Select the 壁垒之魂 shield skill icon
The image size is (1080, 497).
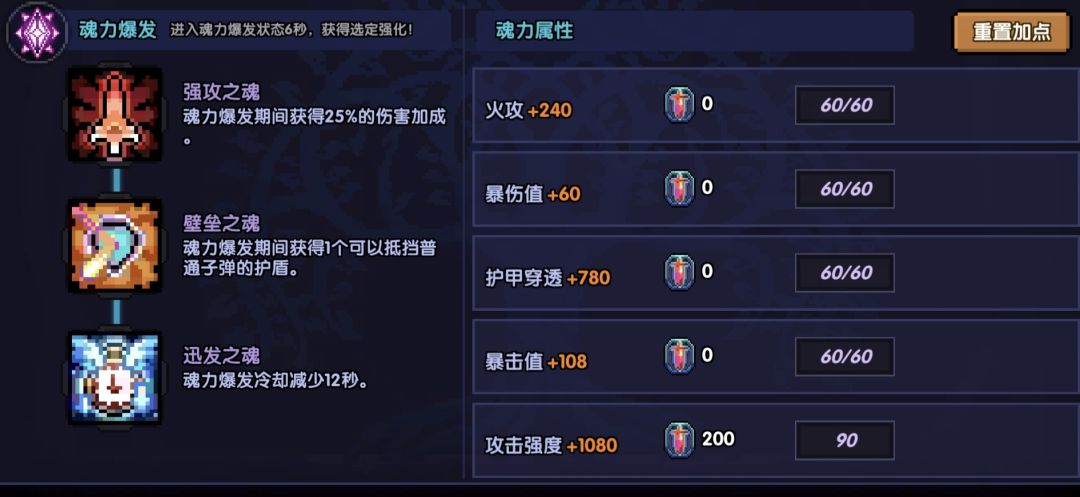pos(115,247)
